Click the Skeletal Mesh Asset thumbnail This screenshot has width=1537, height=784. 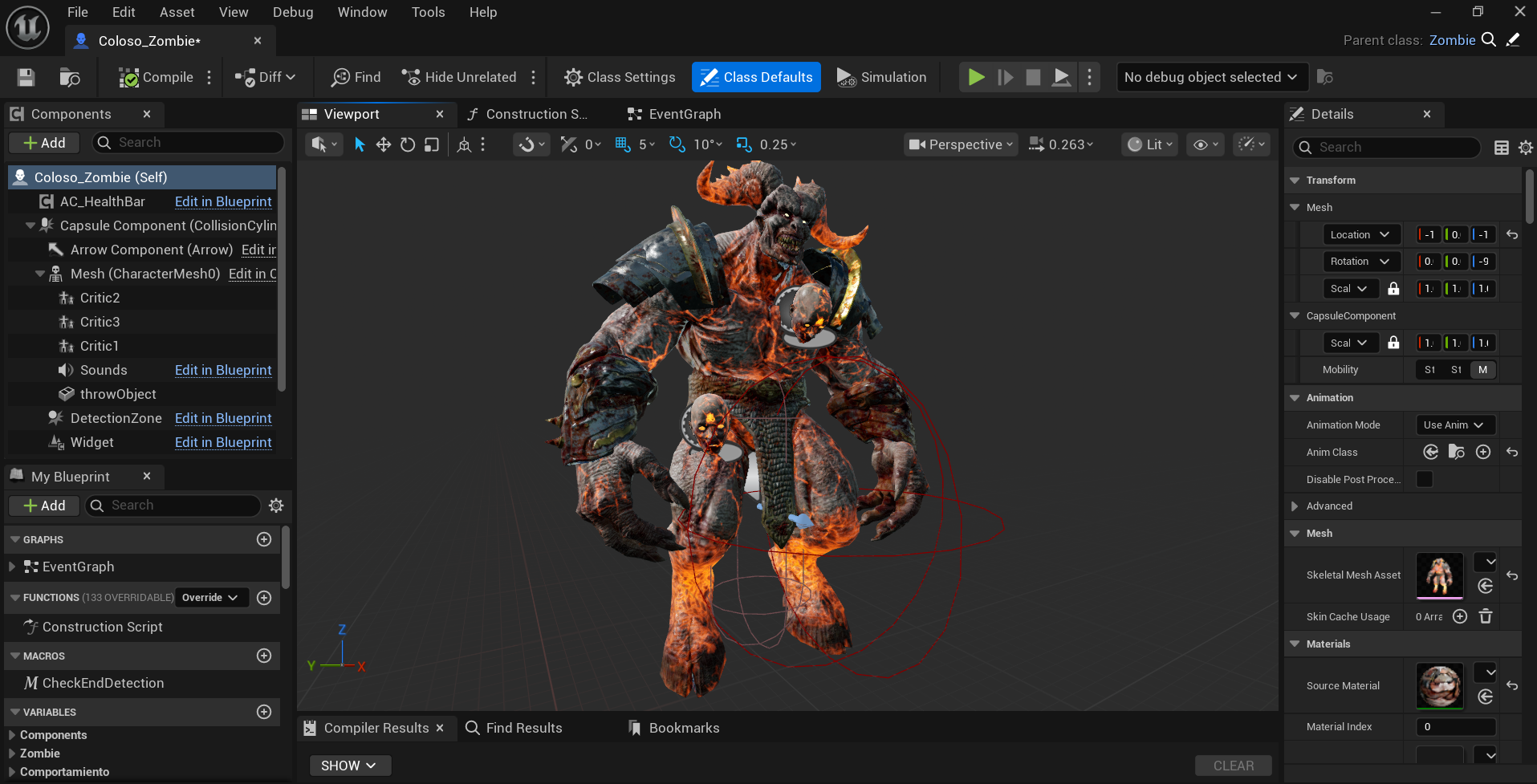pyautogui.click(x=1440, y=575)
